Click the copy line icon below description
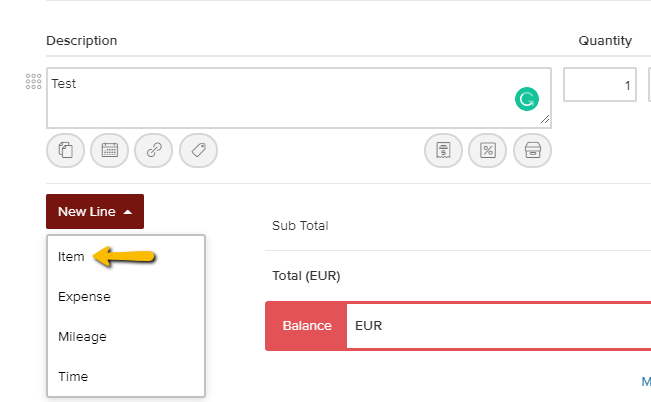Screen dimensions: 651x402 (65, 151)
